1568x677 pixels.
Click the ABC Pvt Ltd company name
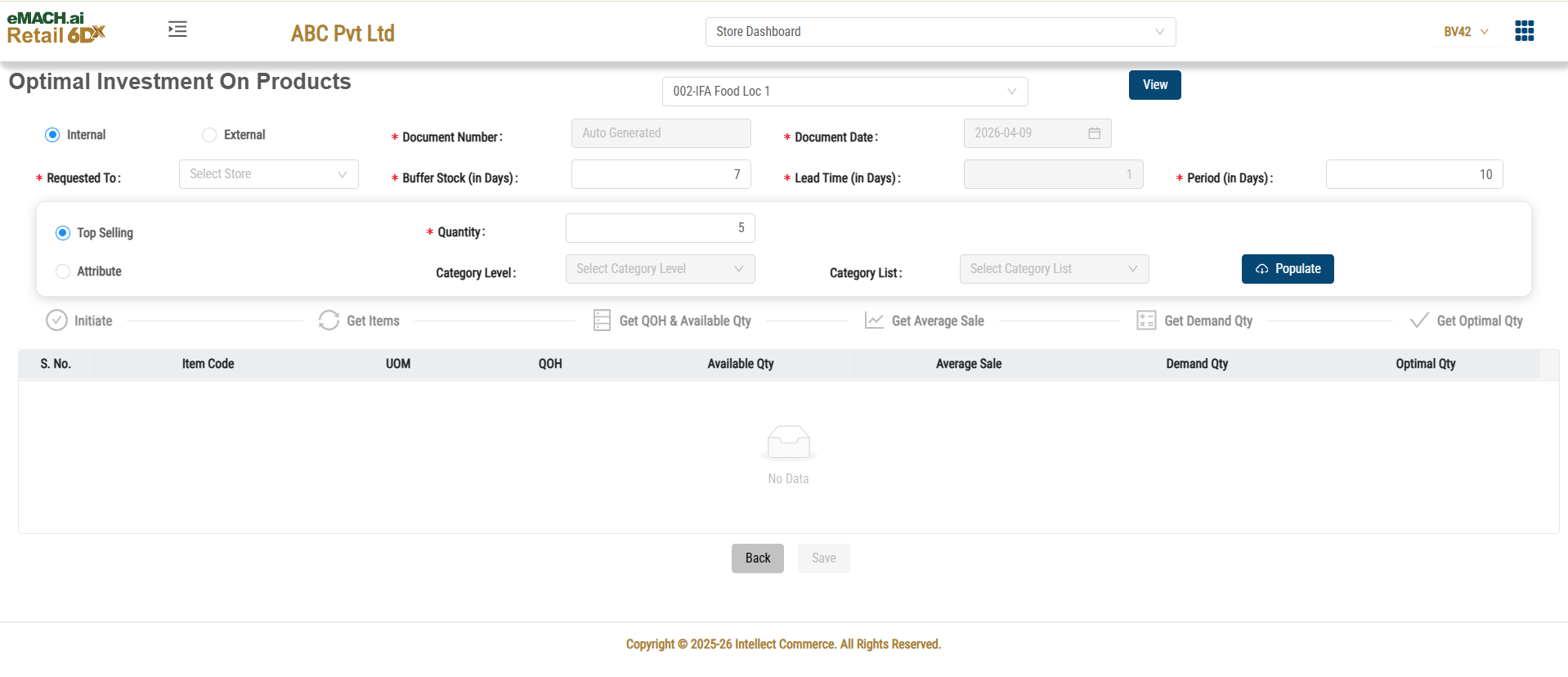[x=343, y=34]
